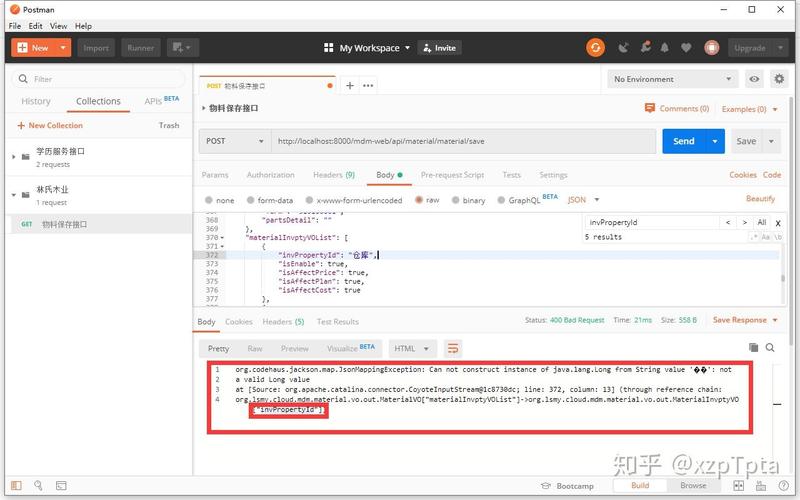
Task: Open the Help menu
Action: [x=83, y=26]
